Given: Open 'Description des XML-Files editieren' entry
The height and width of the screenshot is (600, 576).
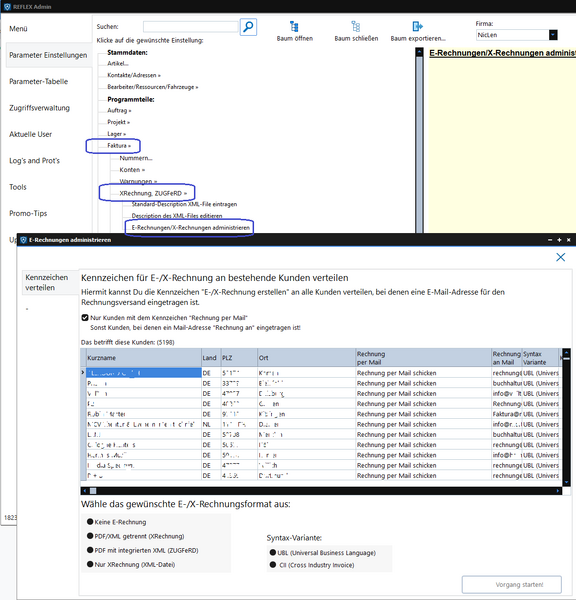Looking at the screenshot, I should [x=177, y=216].
